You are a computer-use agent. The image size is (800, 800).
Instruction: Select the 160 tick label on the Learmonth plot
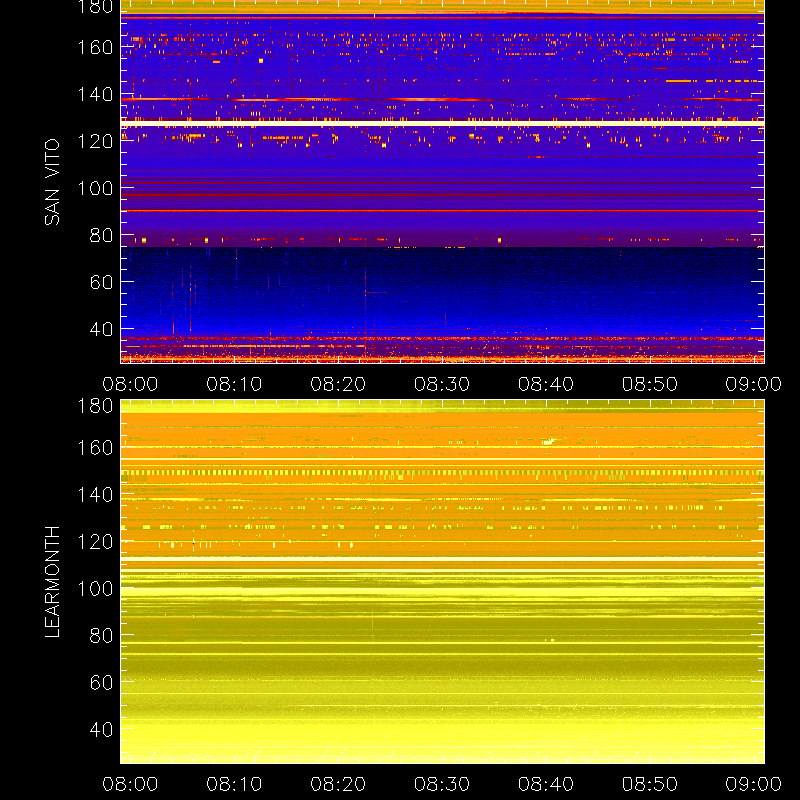pos(95,448)
